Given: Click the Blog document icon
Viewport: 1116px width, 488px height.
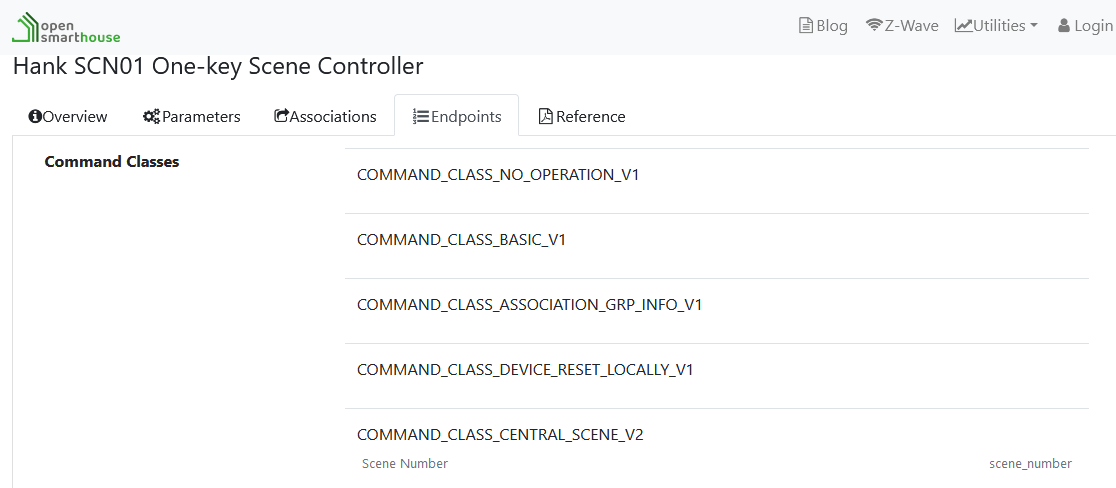Looking at the screenshot, I should pos(805,26).
